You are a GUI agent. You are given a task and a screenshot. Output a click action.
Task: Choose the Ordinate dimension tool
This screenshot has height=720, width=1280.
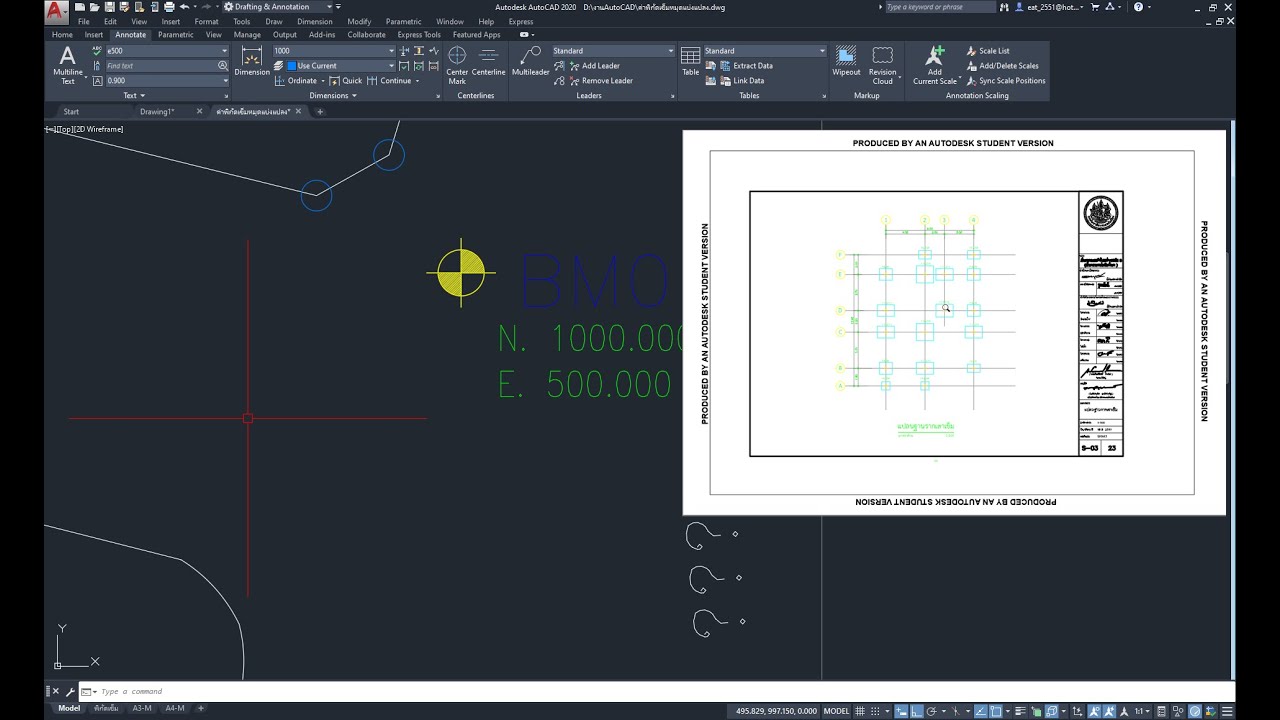(x=298, y=81)
